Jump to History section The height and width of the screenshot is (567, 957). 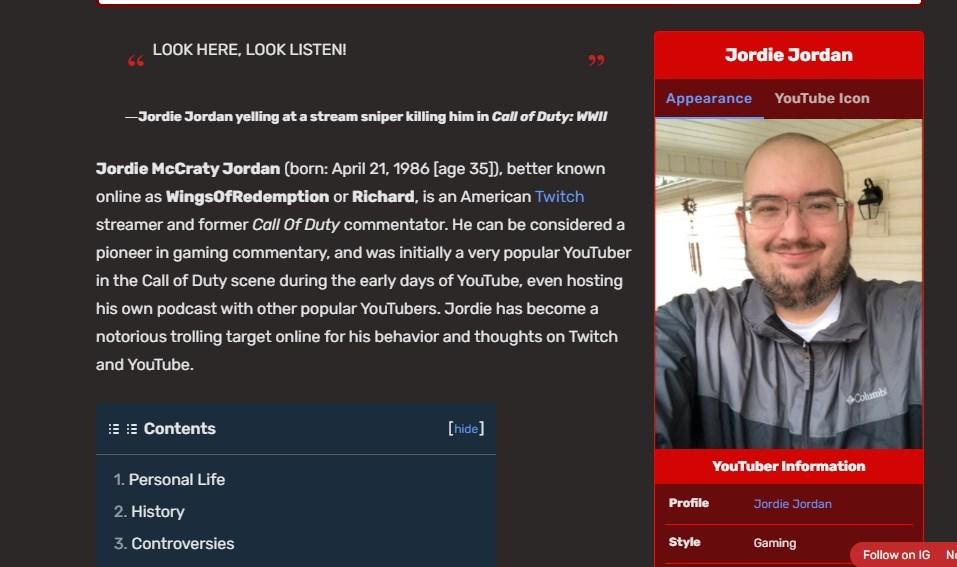click(x=157, y=511)
